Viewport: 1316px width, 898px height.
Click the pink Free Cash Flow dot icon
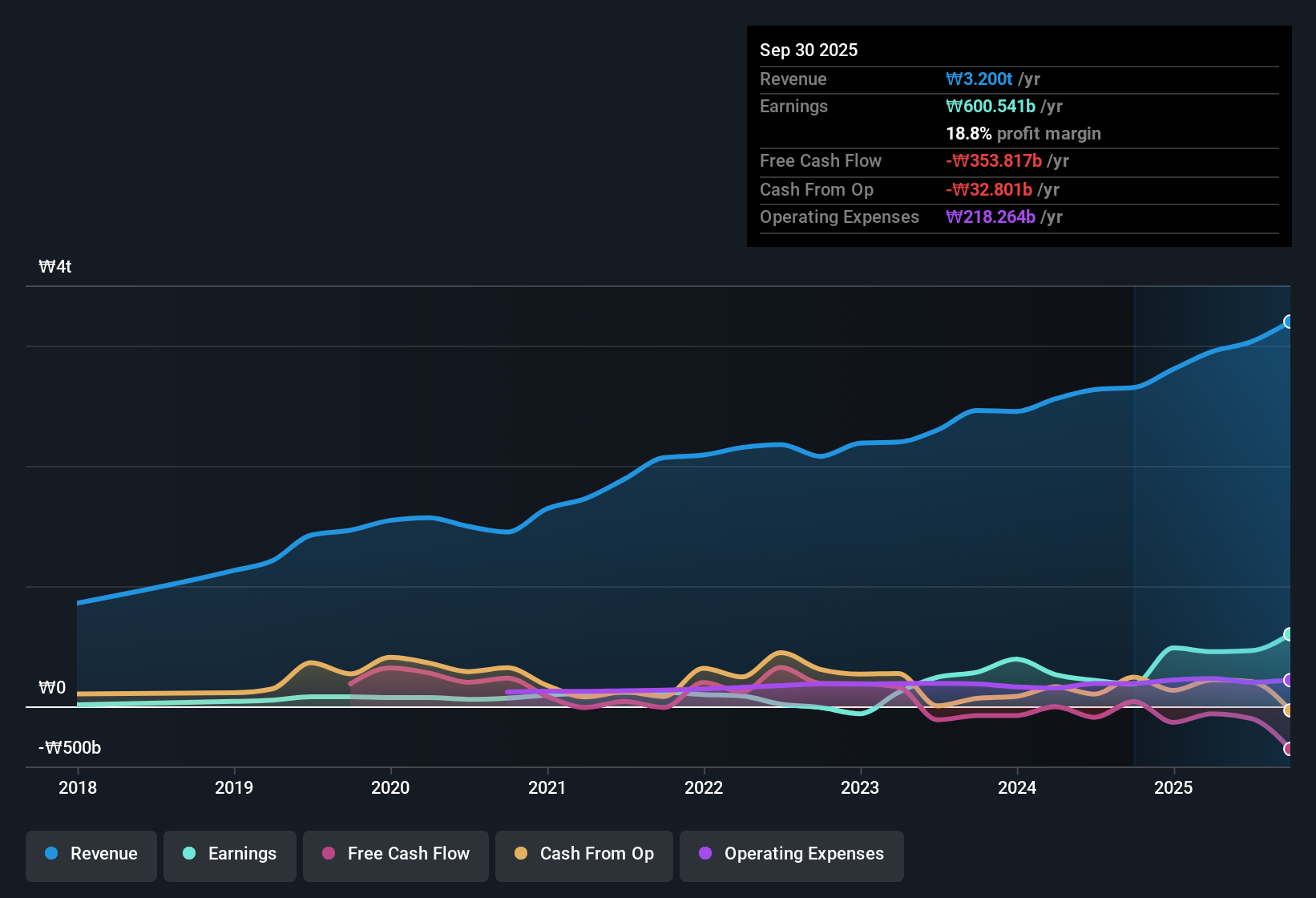(329, 854)
